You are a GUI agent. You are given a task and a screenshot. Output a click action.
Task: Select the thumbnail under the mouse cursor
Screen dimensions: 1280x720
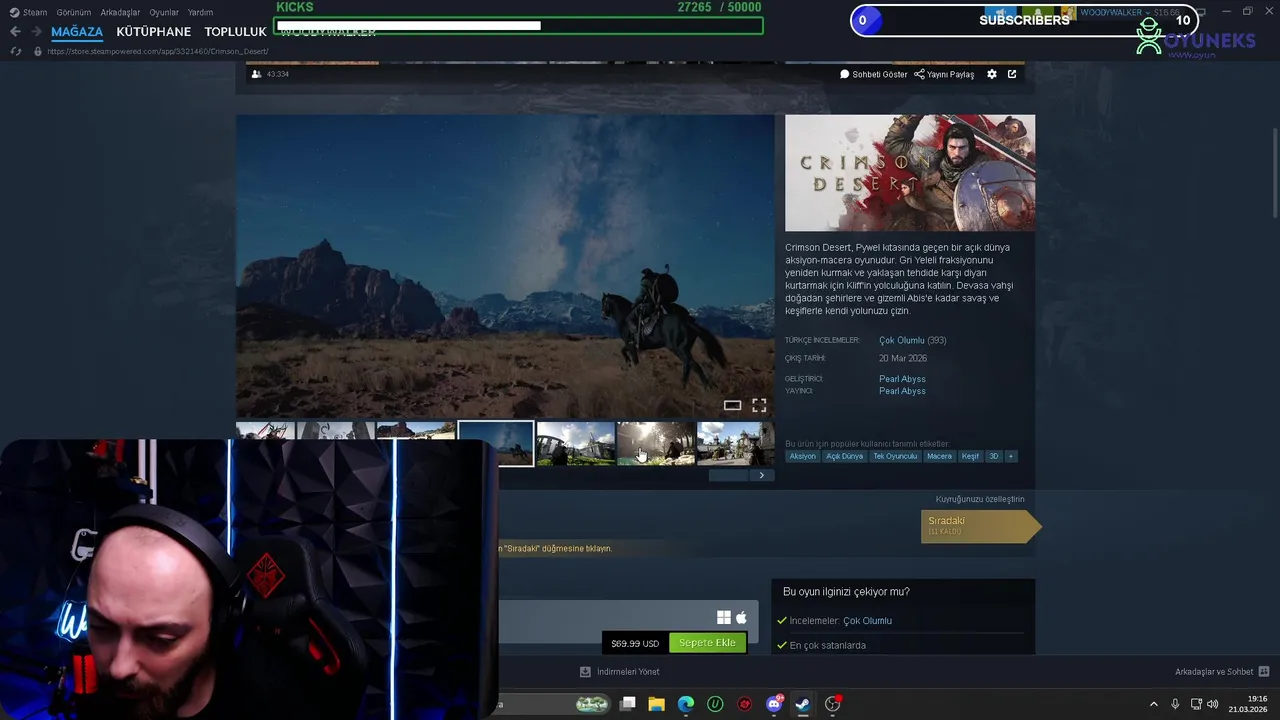(656, 443)
